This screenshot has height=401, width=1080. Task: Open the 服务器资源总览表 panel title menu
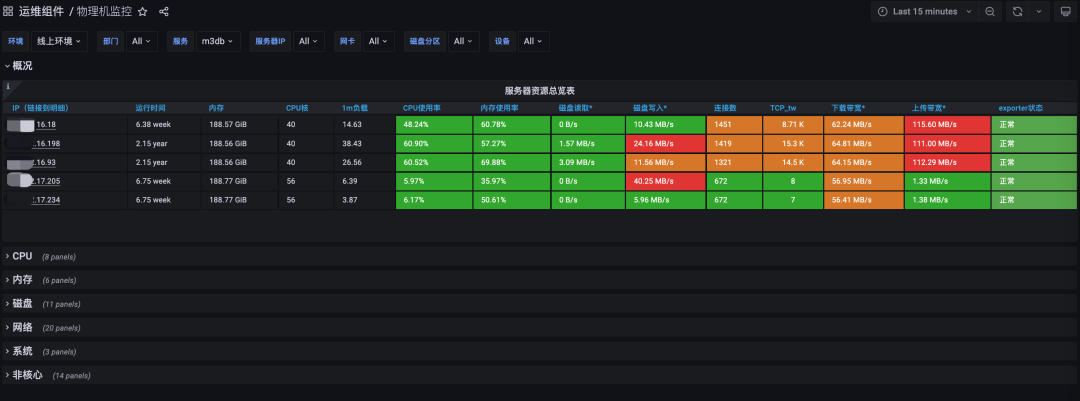539,91
